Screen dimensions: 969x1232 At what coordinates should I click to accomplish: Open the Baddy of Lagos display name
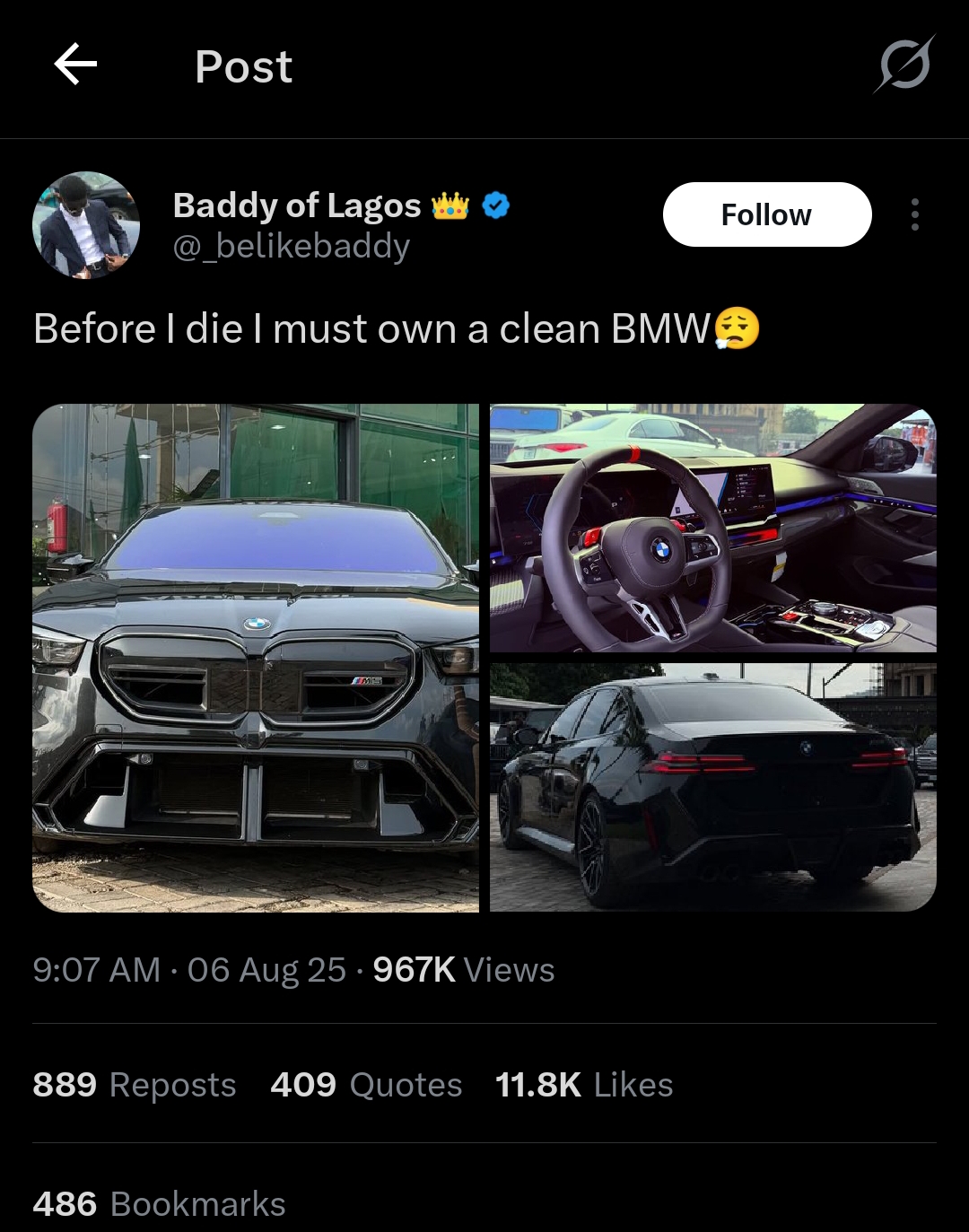pyautogui.click(x=297, y=205)
